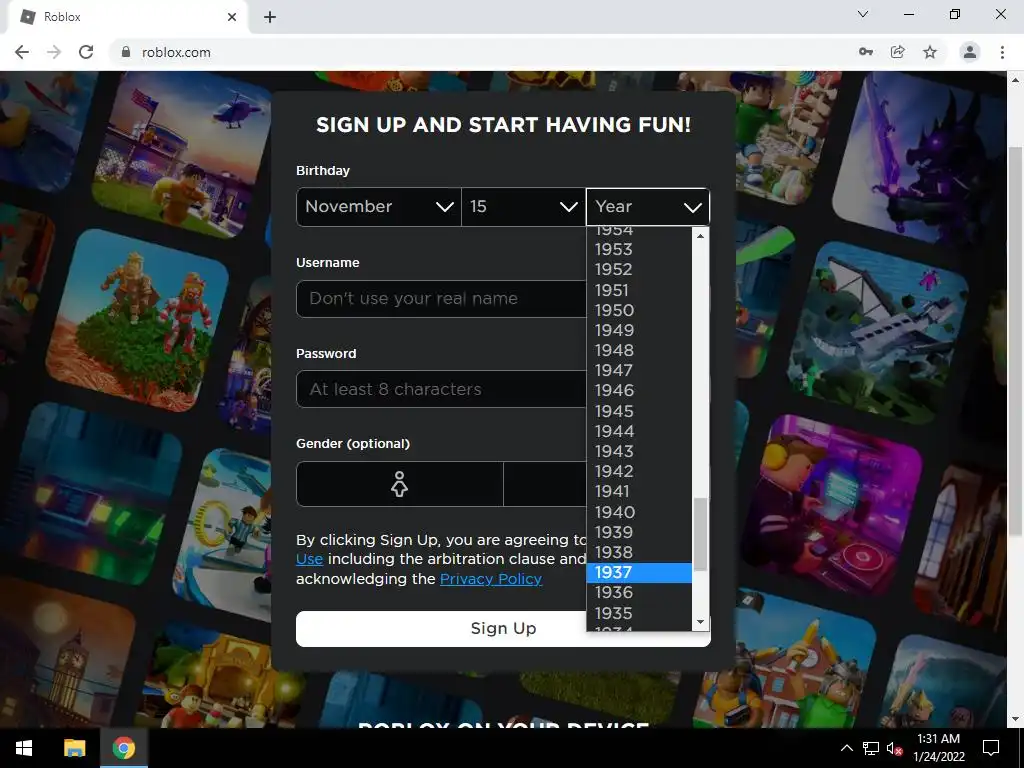This screenshot has height=768, width=1024.
Task: Pick 1935 in the year list
Action: click(x=639, y=613)
